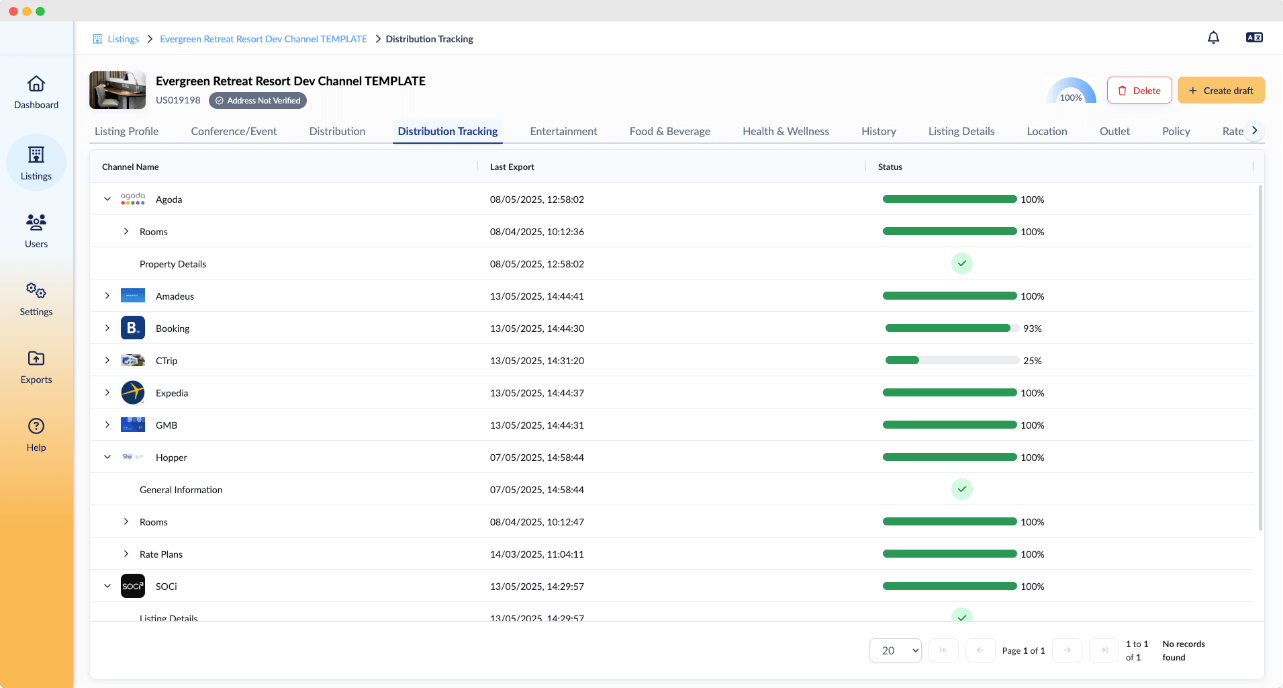
Task: Open the Users sidebar icon
Action: (36, 222)
